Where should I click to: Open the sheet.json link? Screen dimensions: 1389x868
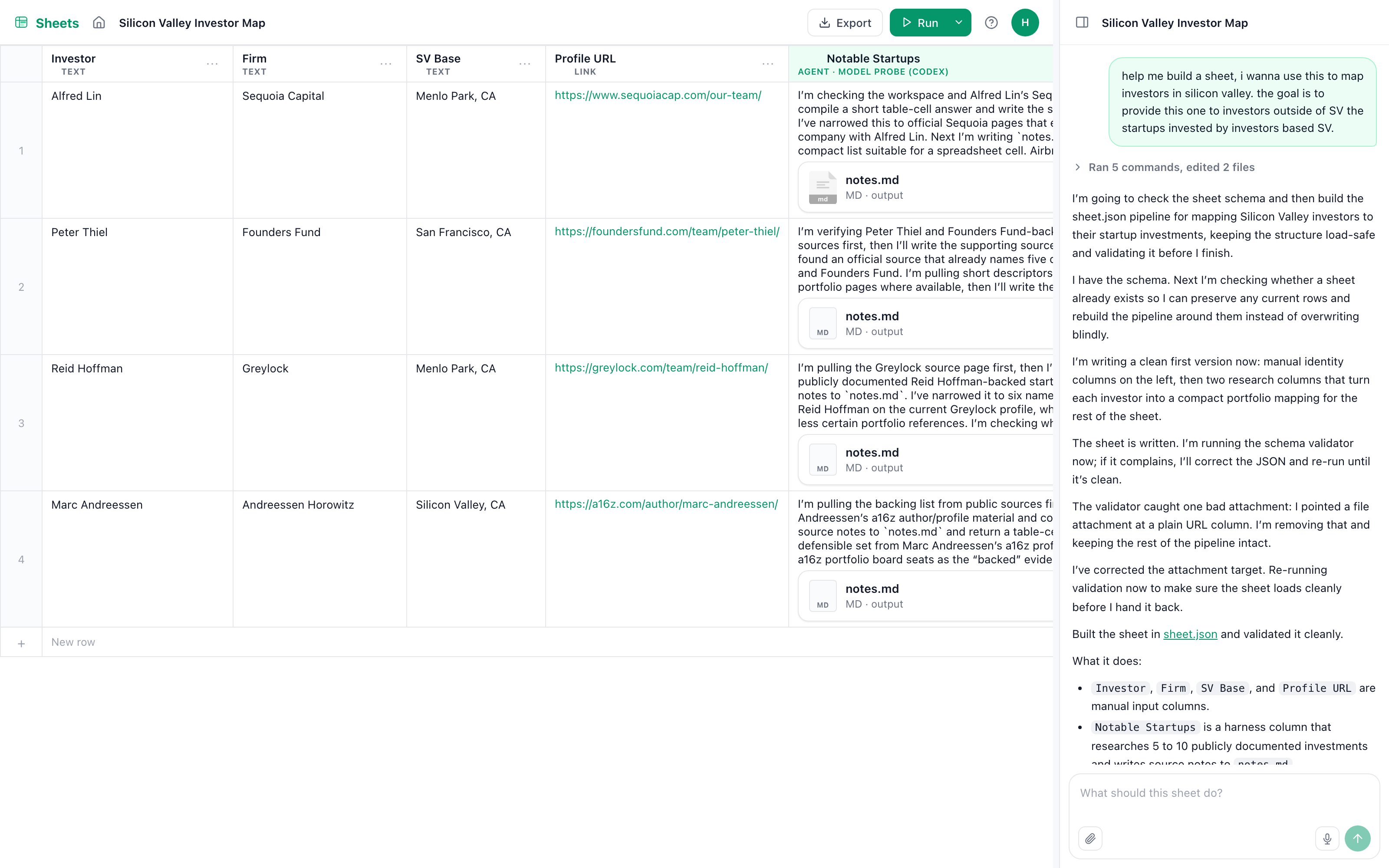coord(1190,635)
